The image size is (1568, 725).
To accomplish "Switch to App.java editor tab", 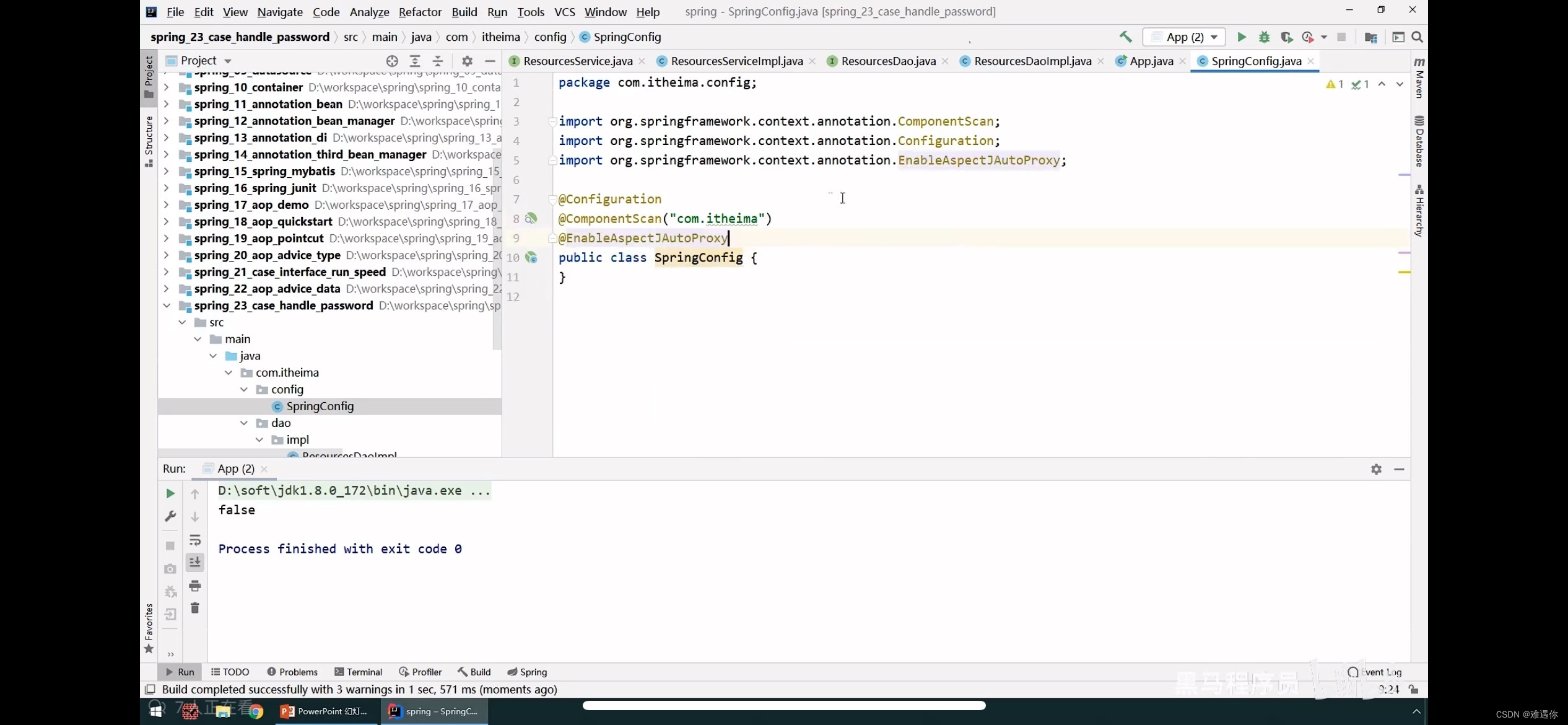I will (x=1151, y=61).
